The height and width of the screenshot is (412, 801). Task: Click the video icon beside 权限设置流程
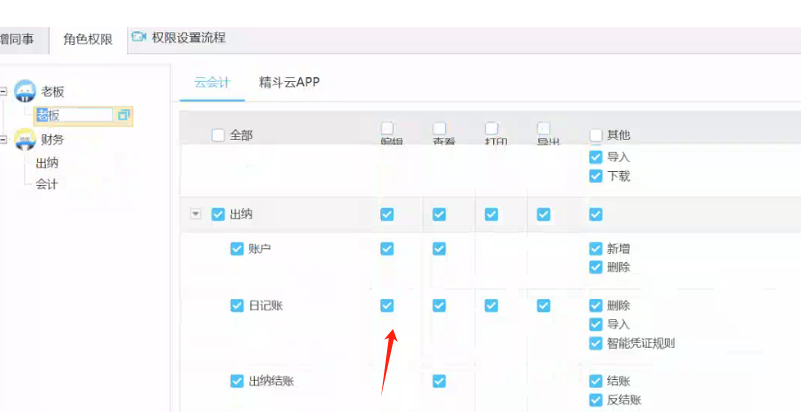pos(138,38)
